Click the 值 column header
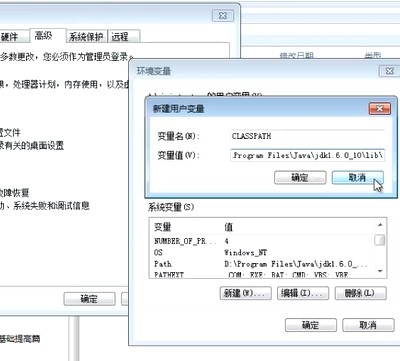Screen dimensions: 400x361 [x=229, y=227]
